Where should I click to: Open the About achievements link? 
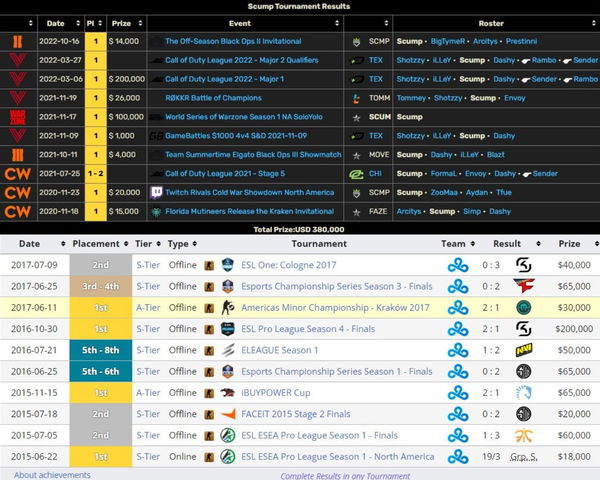52,475
